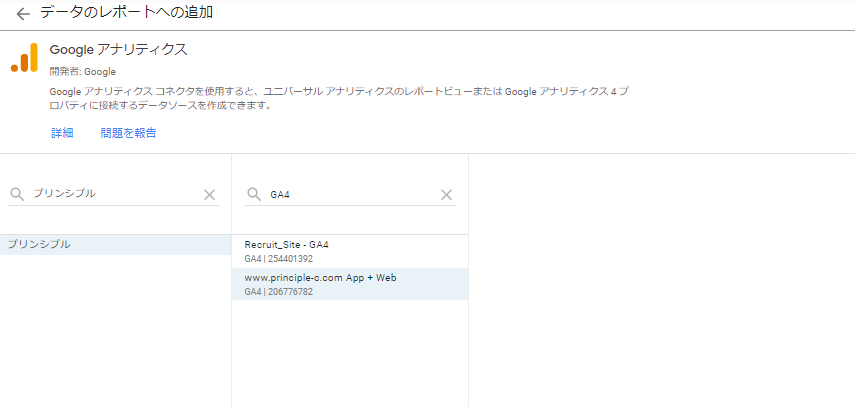Click the magnifier icon in the account search
The image size is (855, 407).
click(17, 194)
